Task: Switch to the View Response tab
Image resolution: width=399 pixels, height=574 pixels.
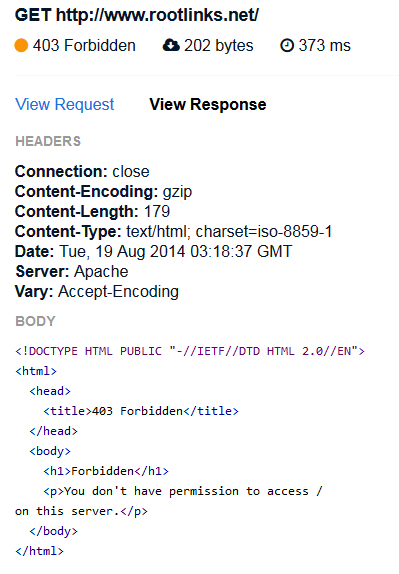Action: coord(208,104)
